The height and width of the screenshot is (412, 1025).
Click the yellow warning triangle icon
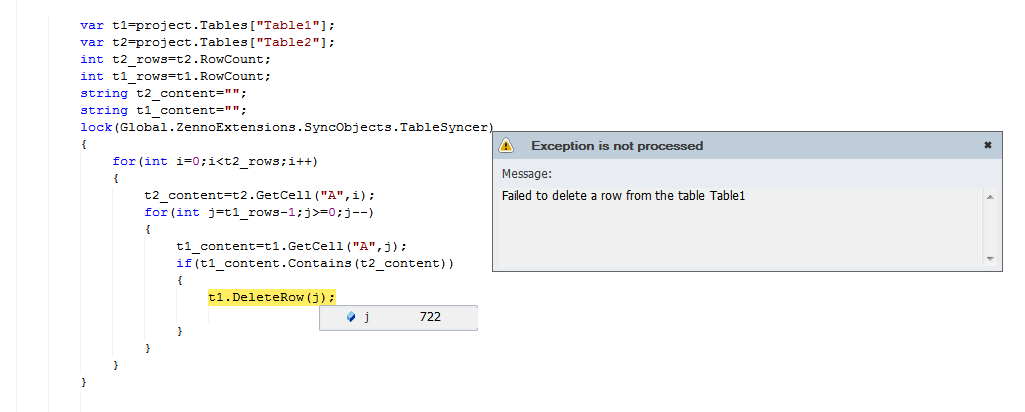pos(506,145)
